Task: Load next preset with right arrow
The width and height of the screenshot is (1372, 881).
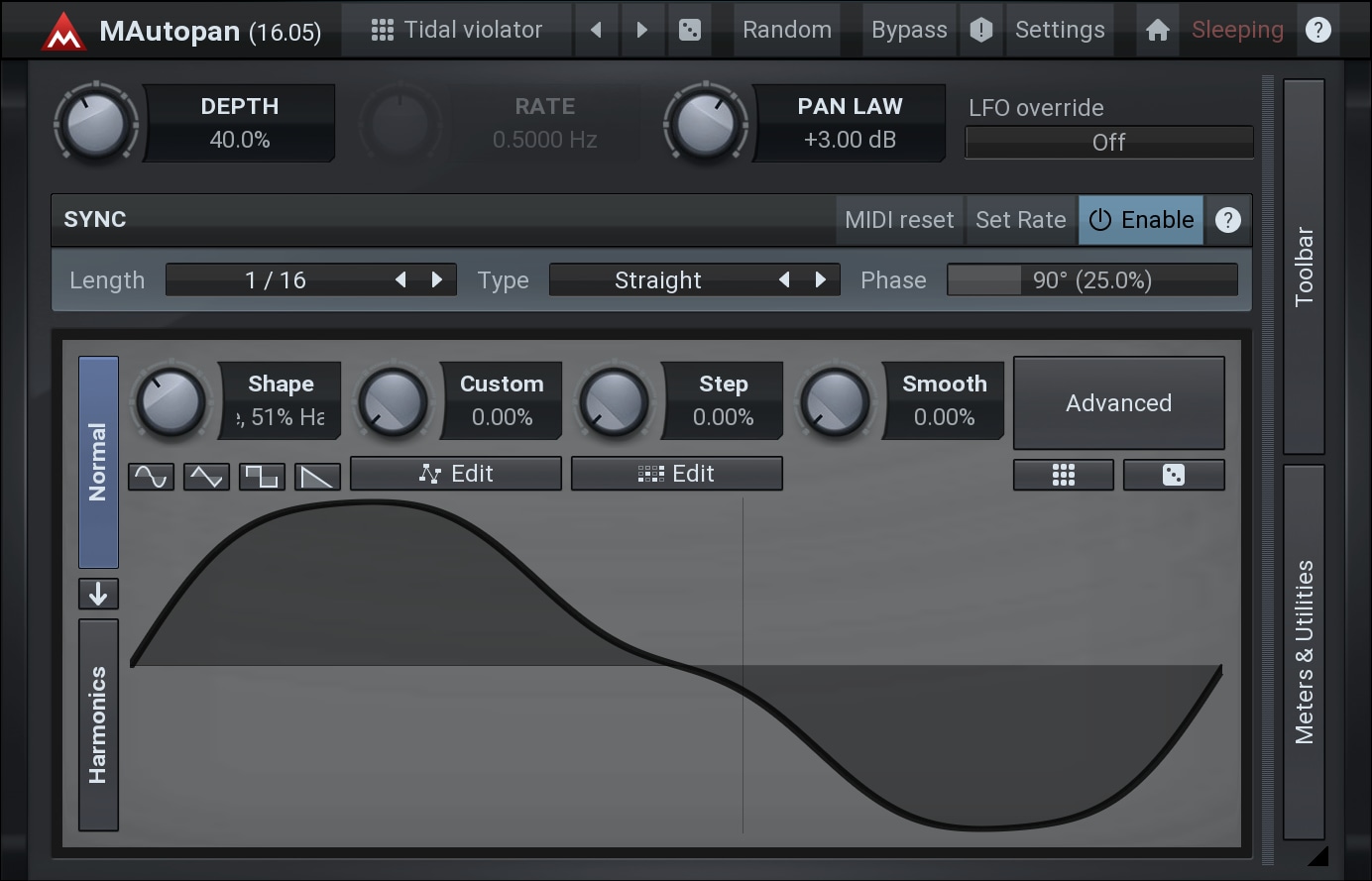Action: point(641,30)
